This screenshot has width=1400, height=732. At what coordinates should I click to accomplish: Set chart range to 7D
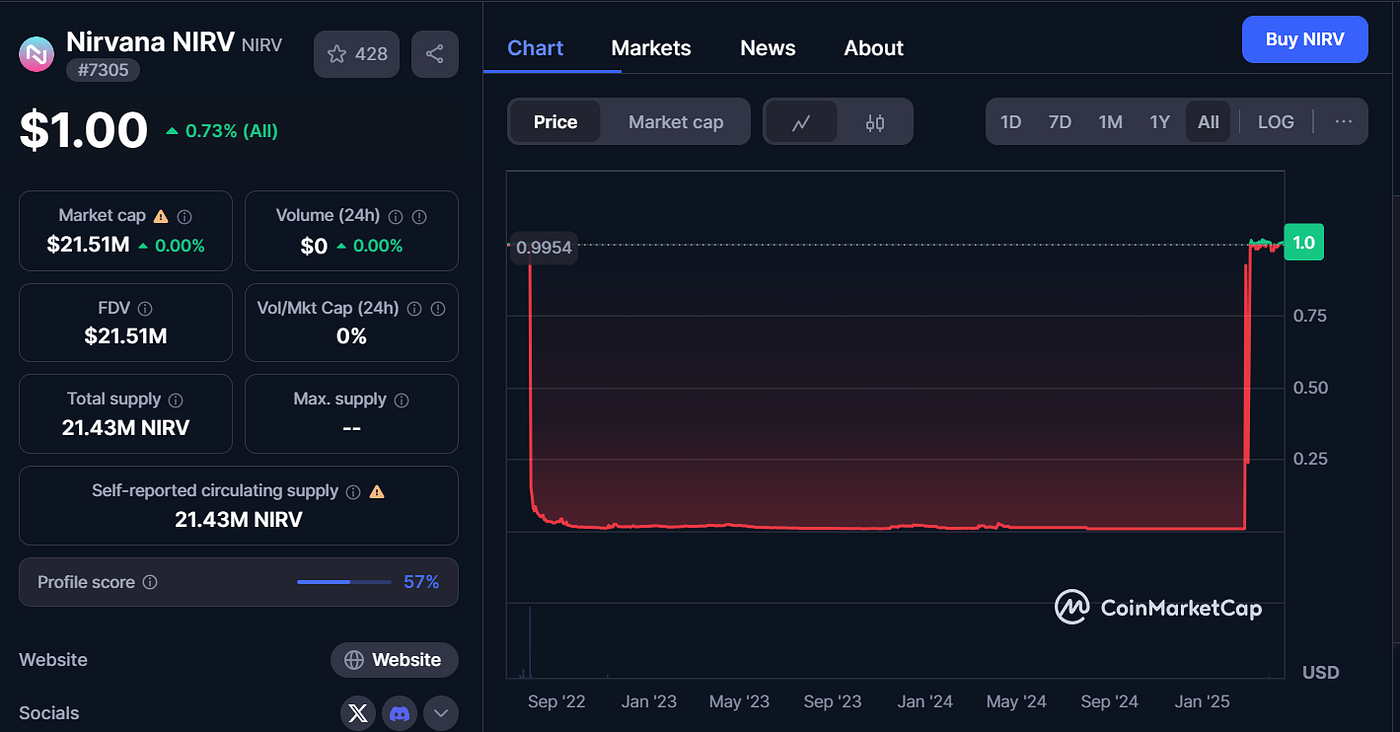[1060, 122]
